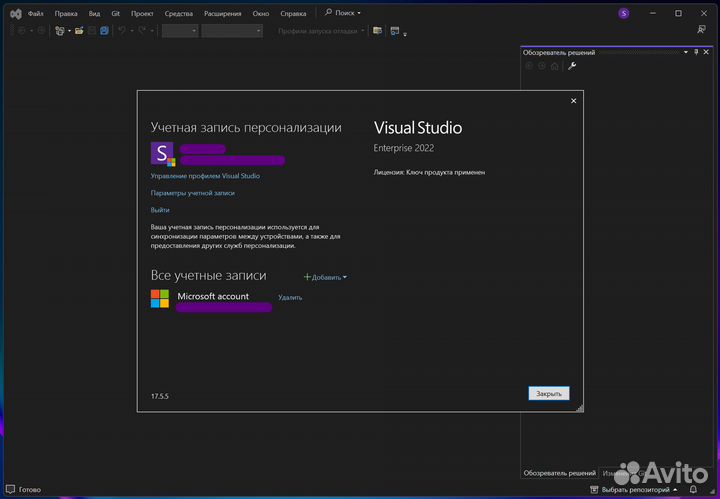Click the home icon in Solution Explorer
Screen dimensions: 720x499
555,66
